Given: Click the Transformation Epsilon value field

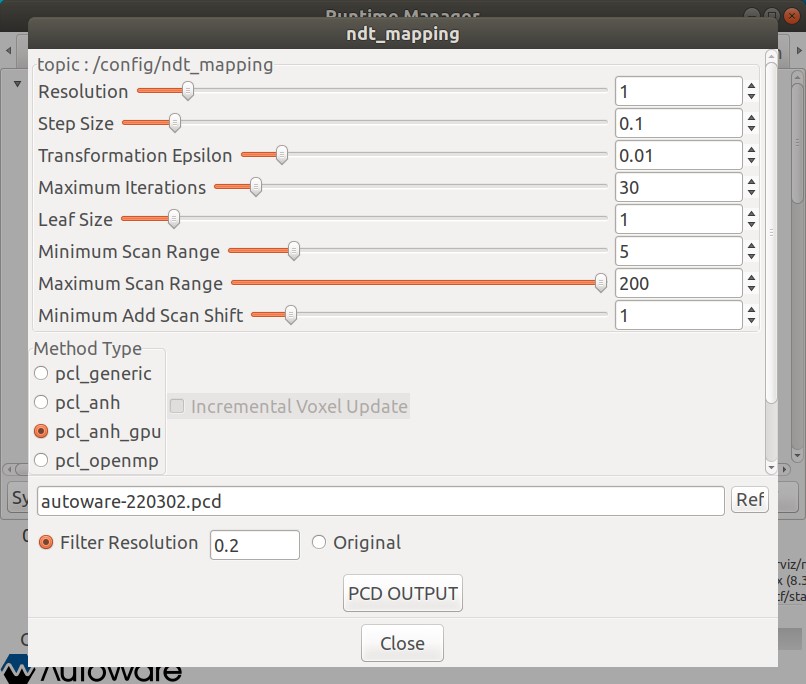Looking at the screenshot, I should pyautogui.click(x=679, y=155).
